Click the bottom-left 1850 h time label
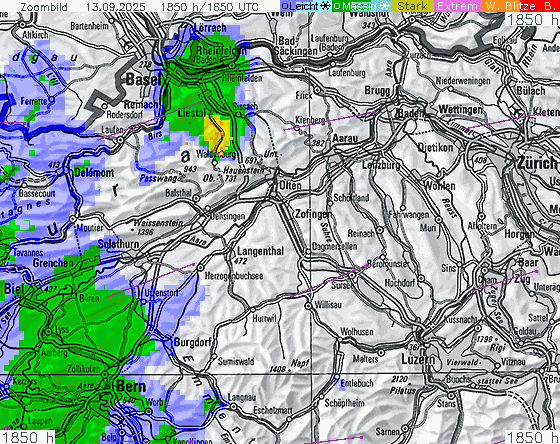The height and width of the screenshot is (444, 560). click(28, 437)
